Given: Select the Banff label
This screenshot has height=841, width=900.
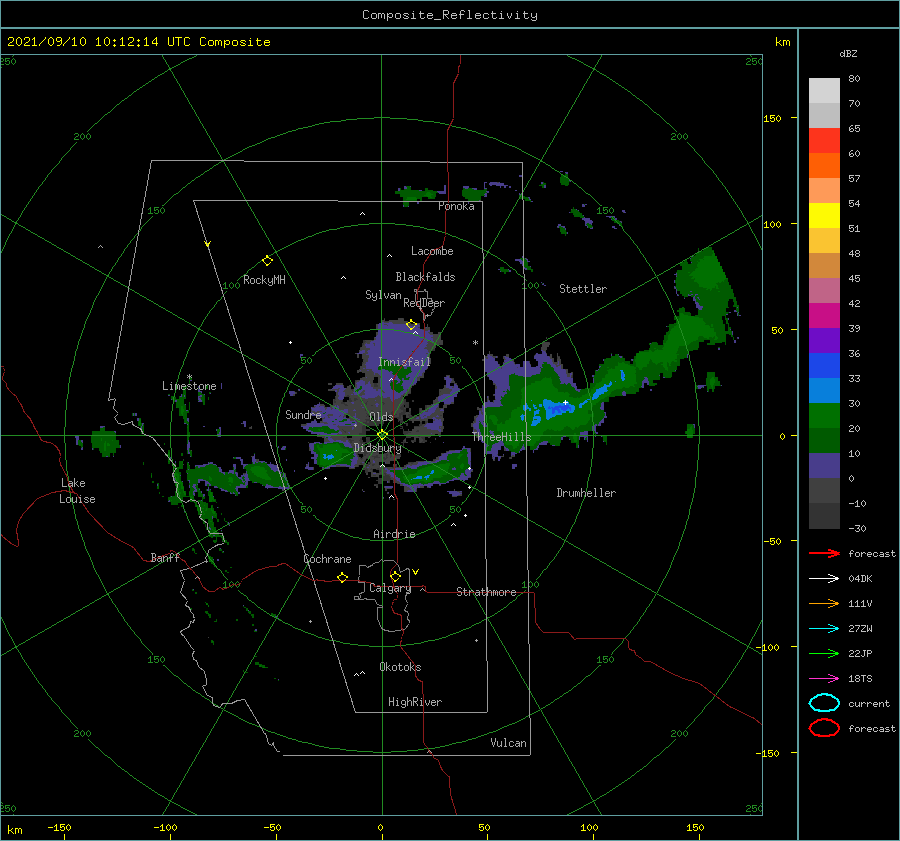Looking at the screenshot, I should [165, 557].
